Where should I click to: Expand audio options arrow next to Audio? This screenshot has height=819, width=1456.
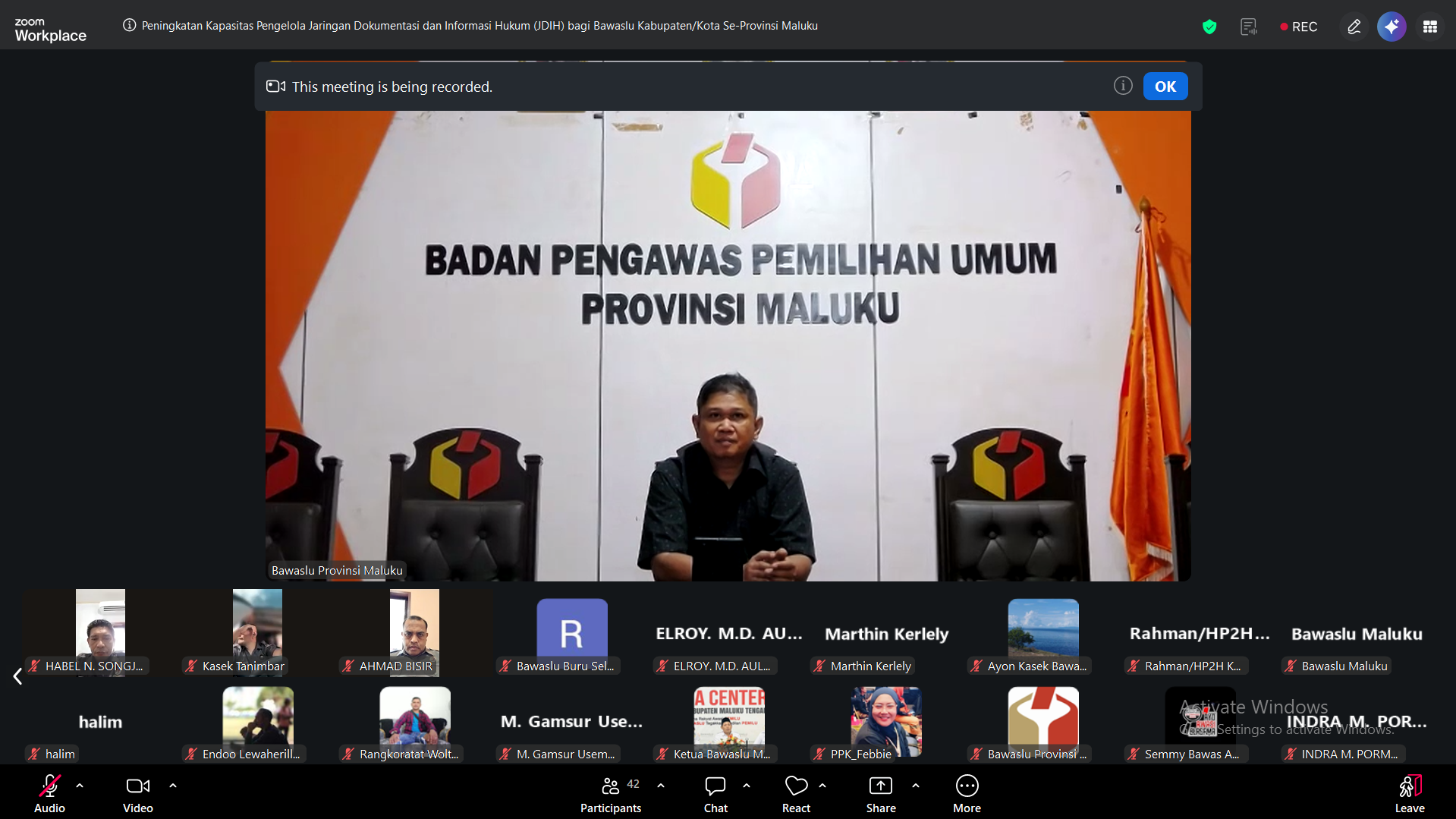80,786
